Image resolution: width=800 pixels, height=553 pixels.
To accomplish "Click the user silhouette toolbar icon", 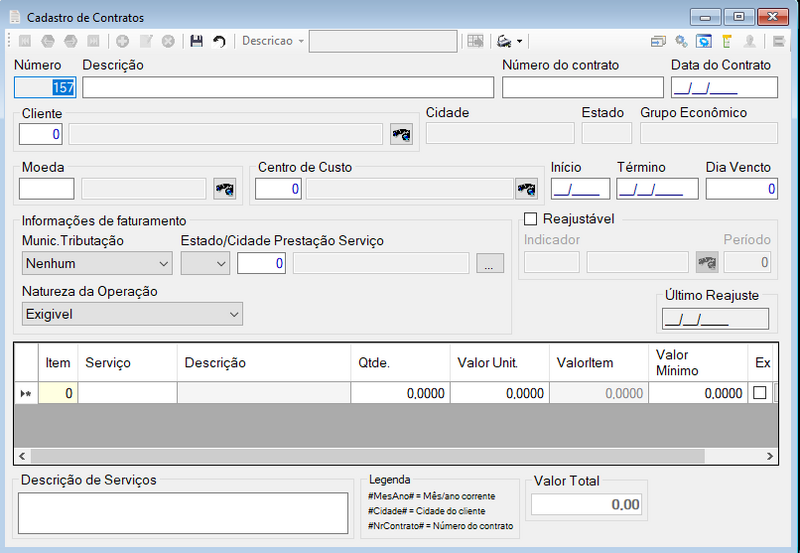I will coord(749,41).
